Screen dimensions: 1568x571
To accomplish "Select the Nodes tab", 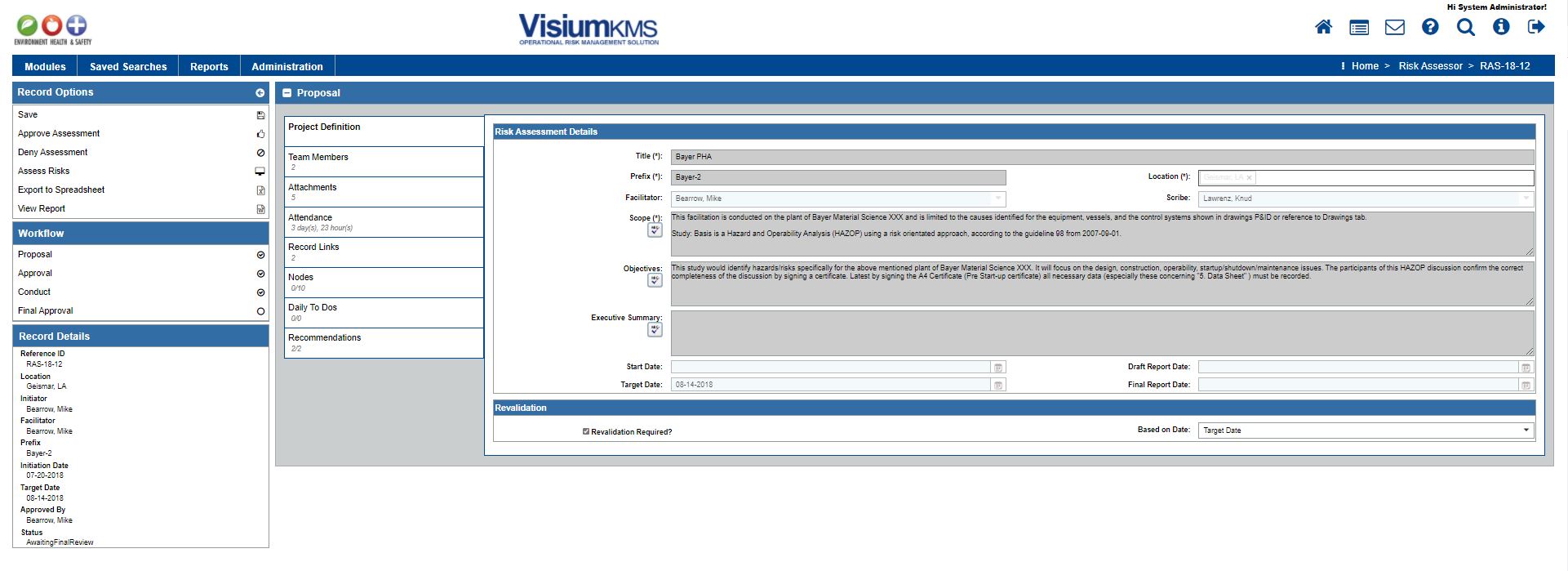I will click(x=384, y=283).
